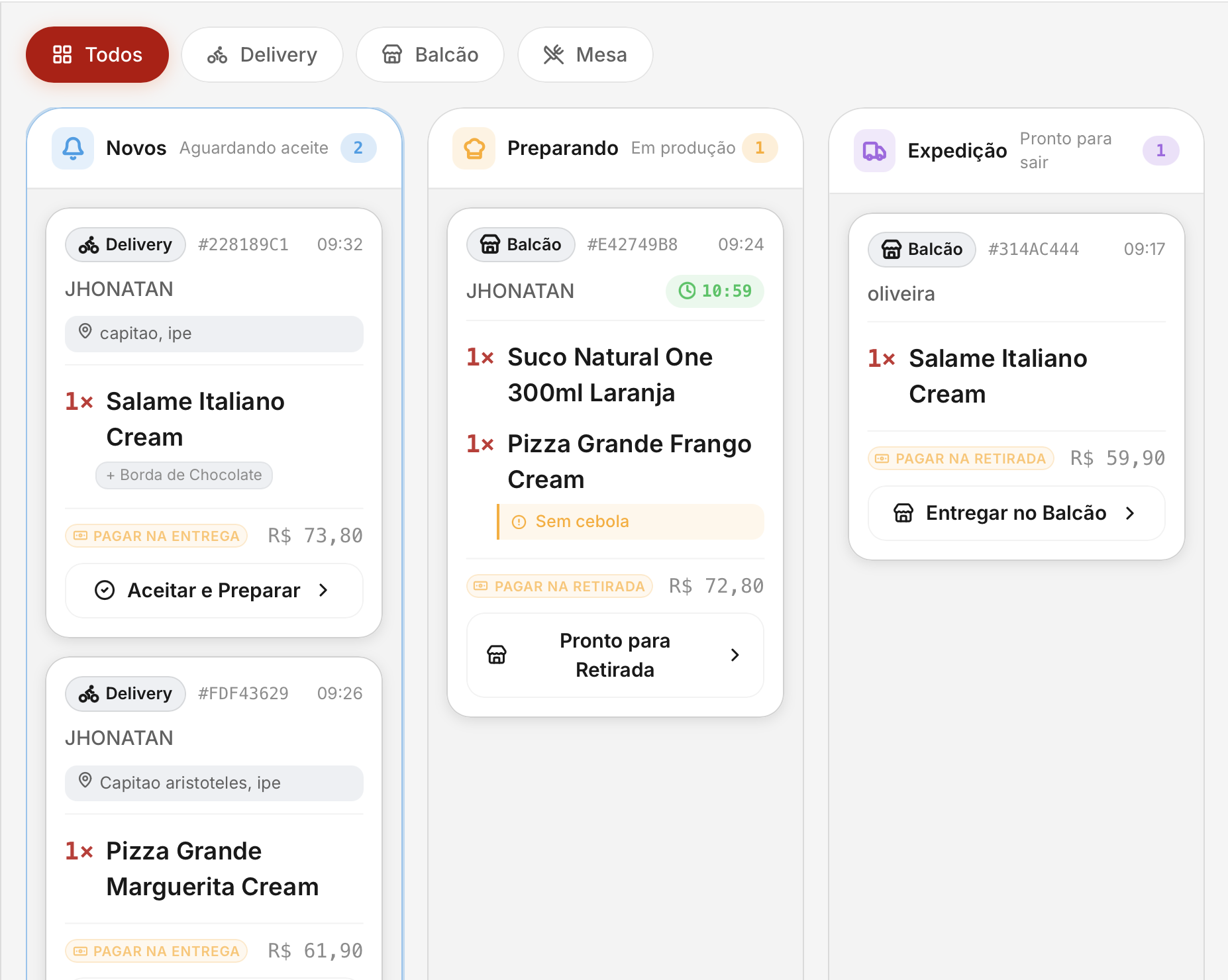
Task: Toggle the PAGAR NA ENTREGA badge on order #228189C1
Action: (156, 536)
